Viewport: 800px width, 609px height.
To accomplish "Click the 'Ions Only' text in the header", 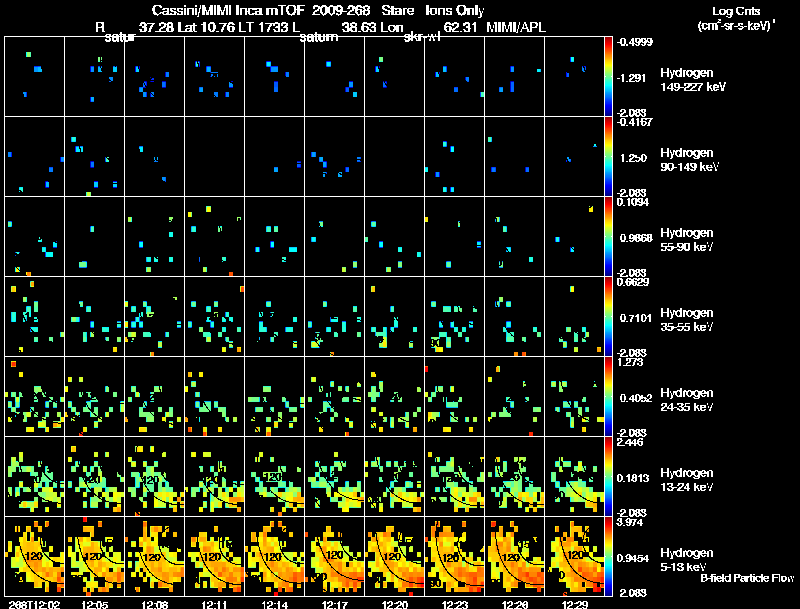I will 455,10.
